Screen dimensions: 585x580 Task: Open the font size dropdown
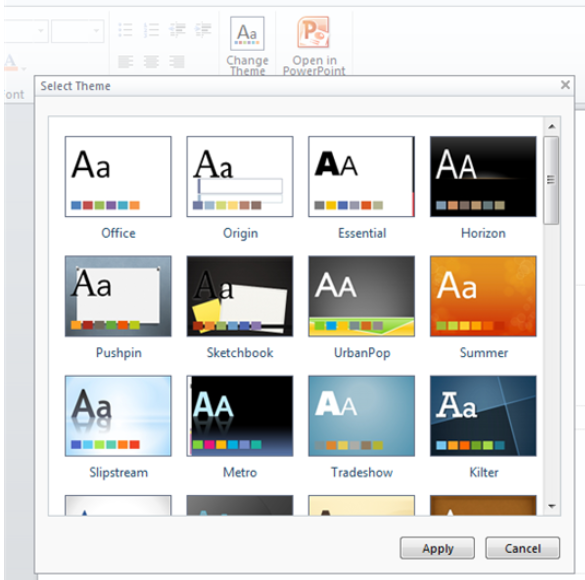point(97,31)
